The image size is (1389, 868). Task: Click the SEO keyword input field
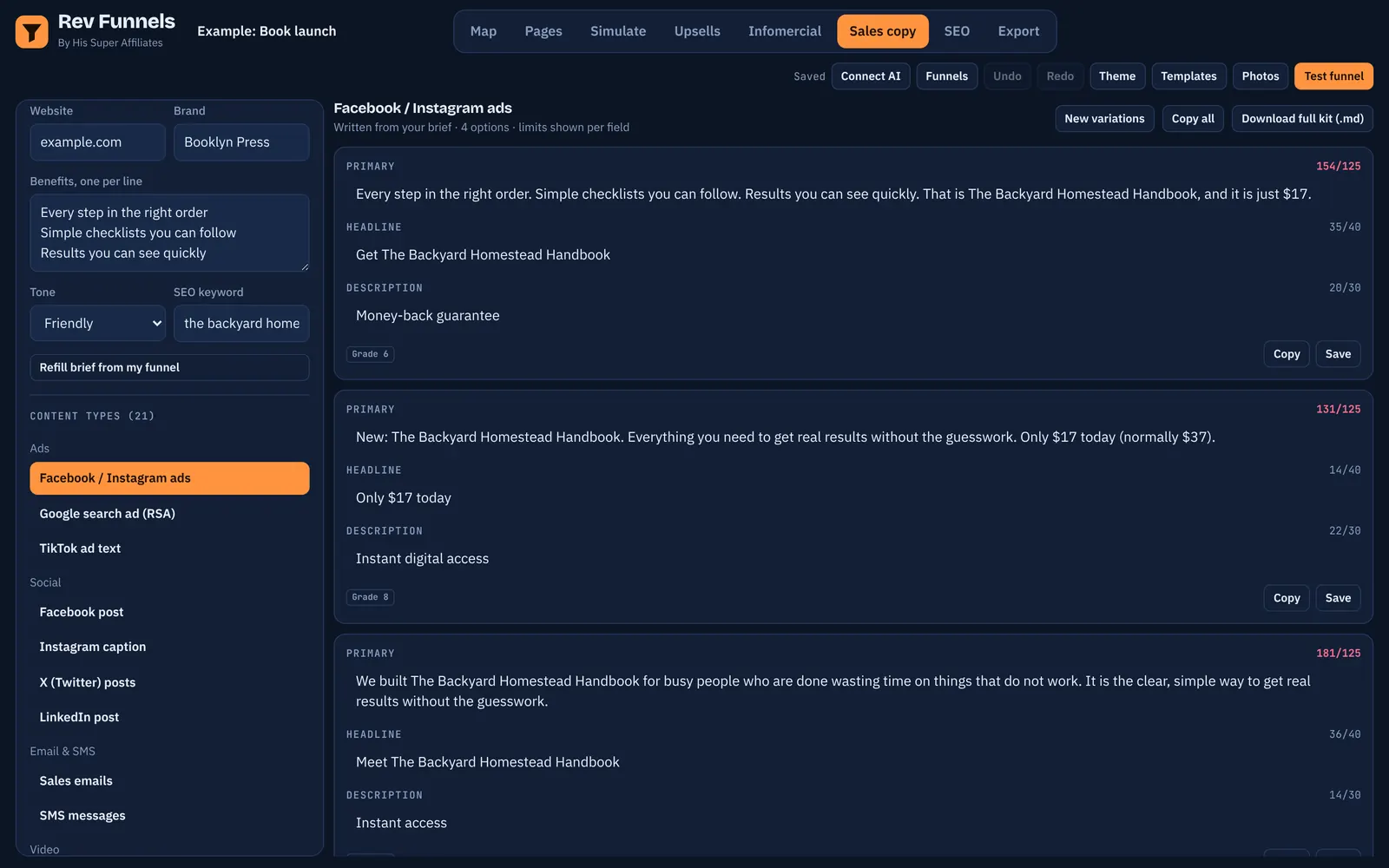[241, 323]
